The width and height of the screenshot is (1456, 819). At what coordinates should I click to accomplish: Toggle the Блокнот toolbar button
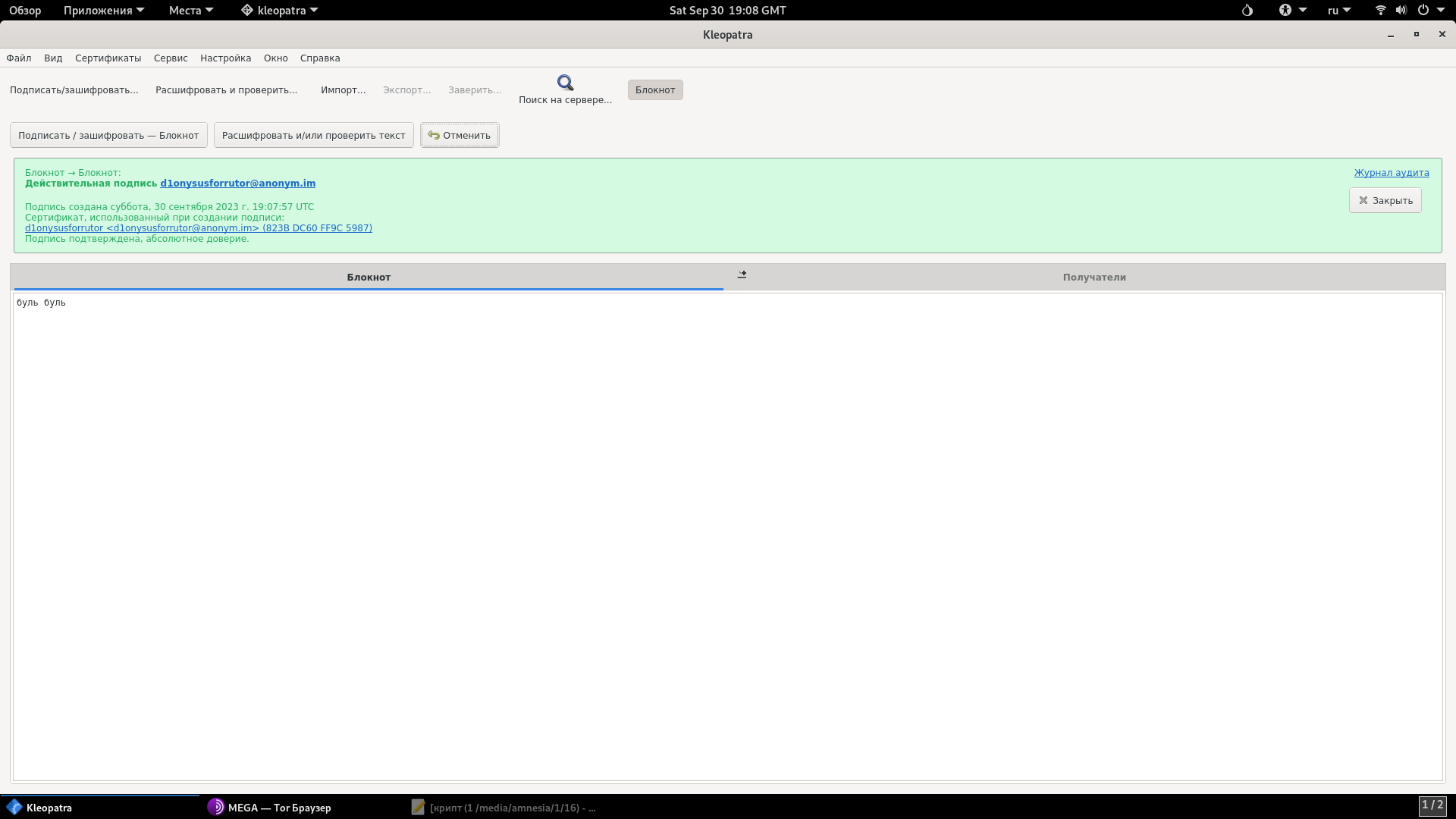click(x=654, y=89)
